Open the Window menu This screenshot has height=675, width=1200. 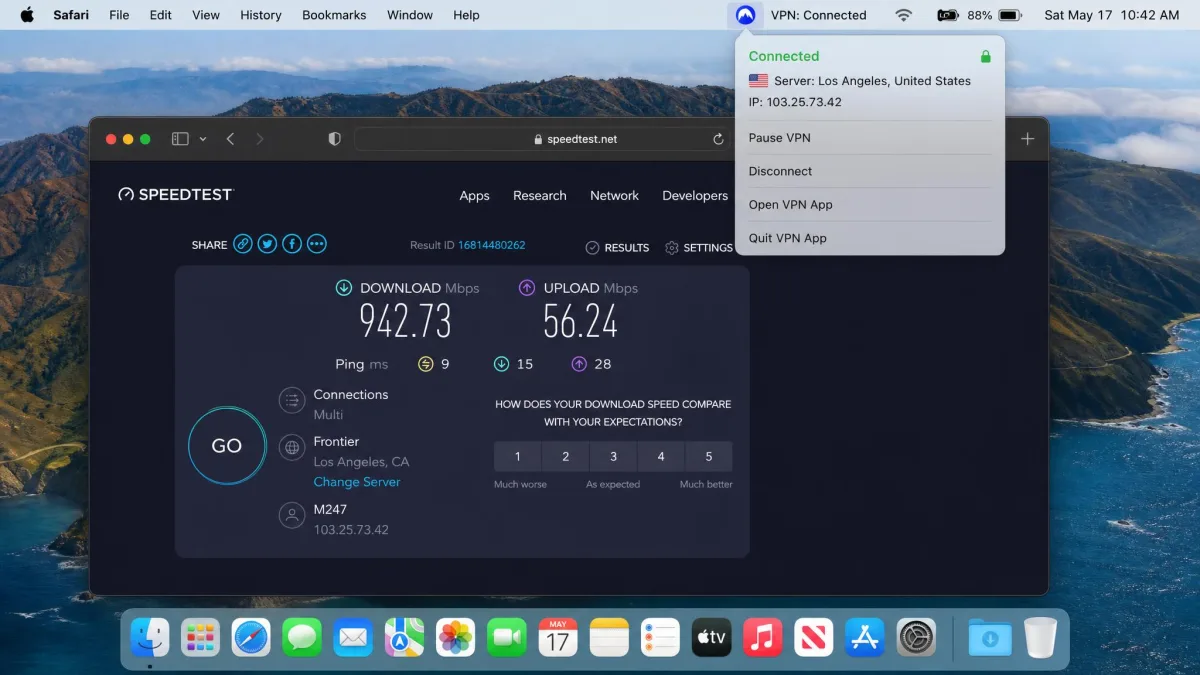pos(410,15)
